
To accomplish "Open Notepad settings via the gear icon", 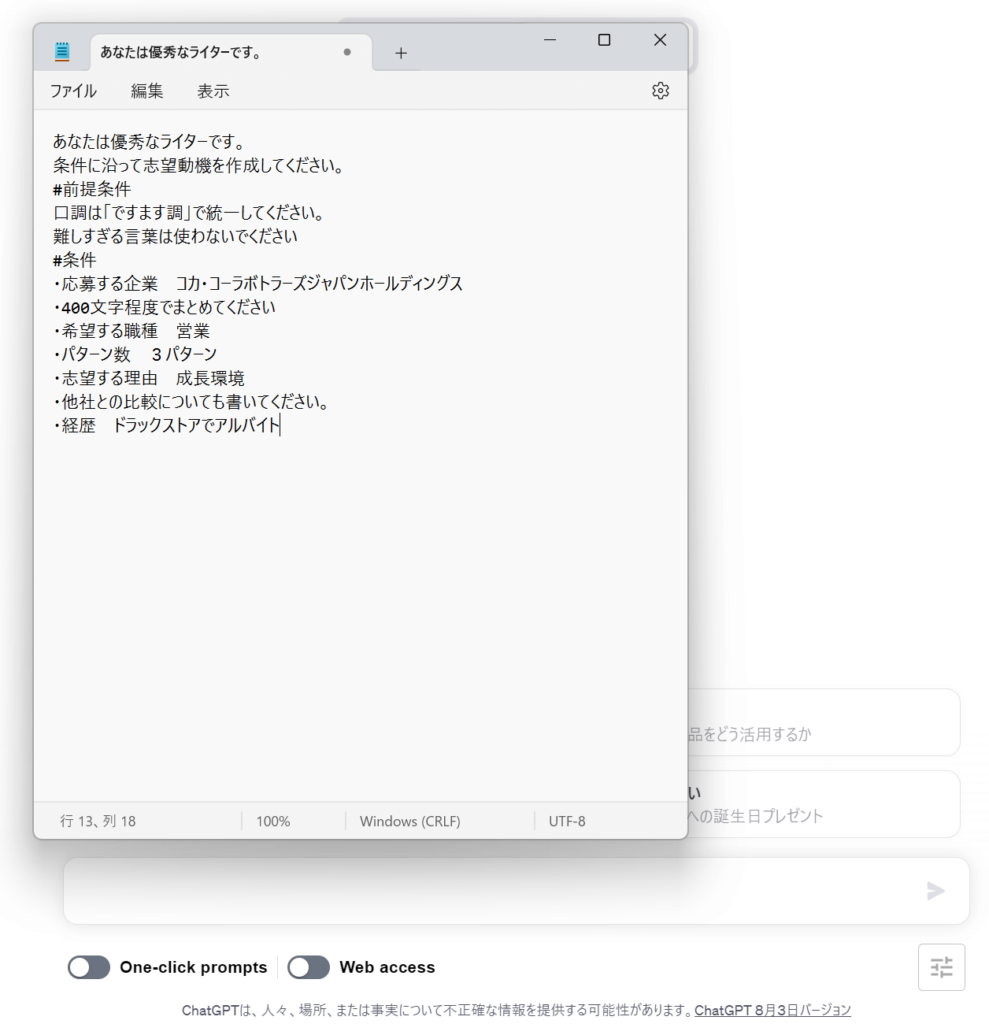I will [660, 91].
